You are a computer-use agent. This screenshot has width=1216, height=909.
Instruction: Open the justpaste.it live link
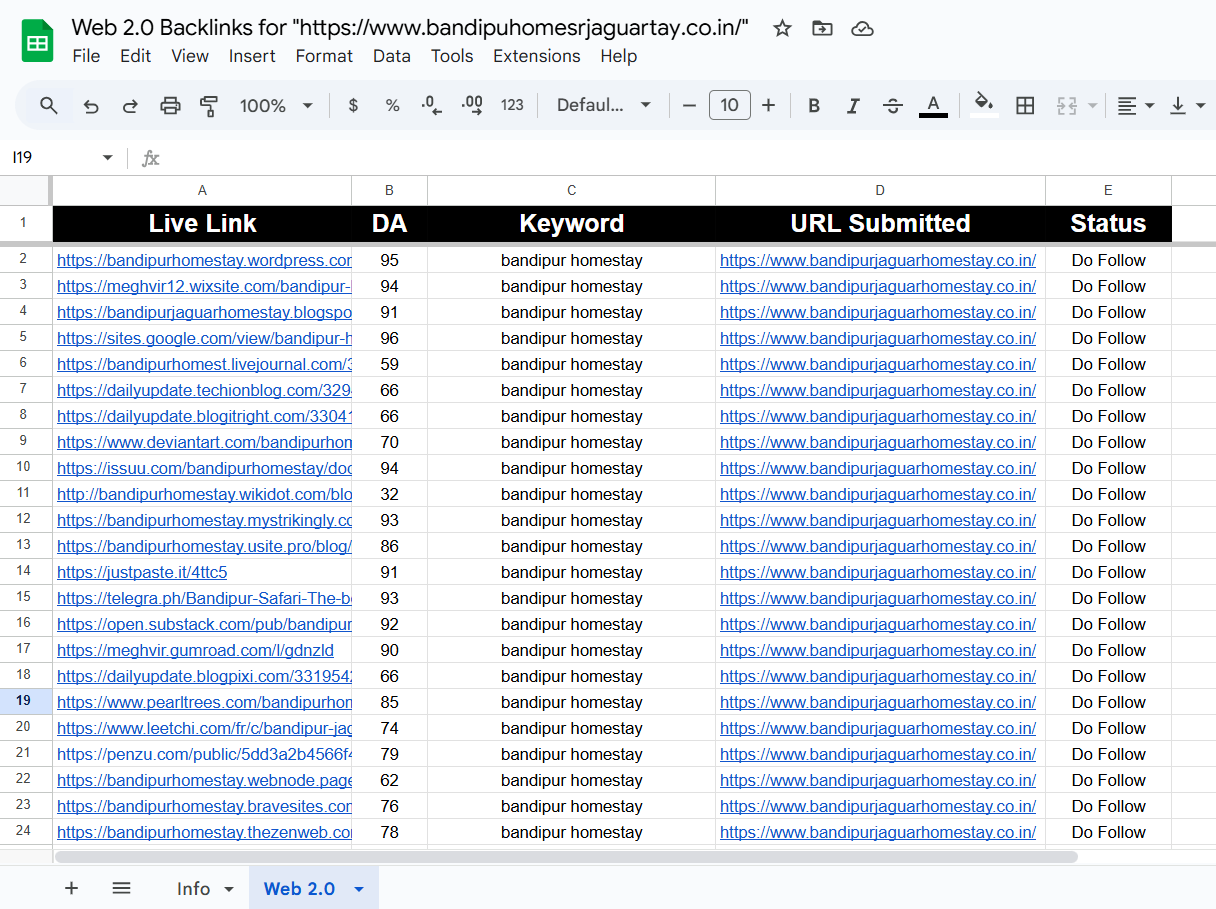(x=142, y=572)
